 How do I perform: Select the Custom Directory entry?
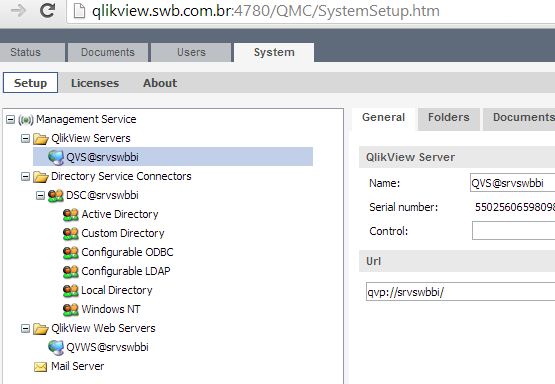coord(123,233)
